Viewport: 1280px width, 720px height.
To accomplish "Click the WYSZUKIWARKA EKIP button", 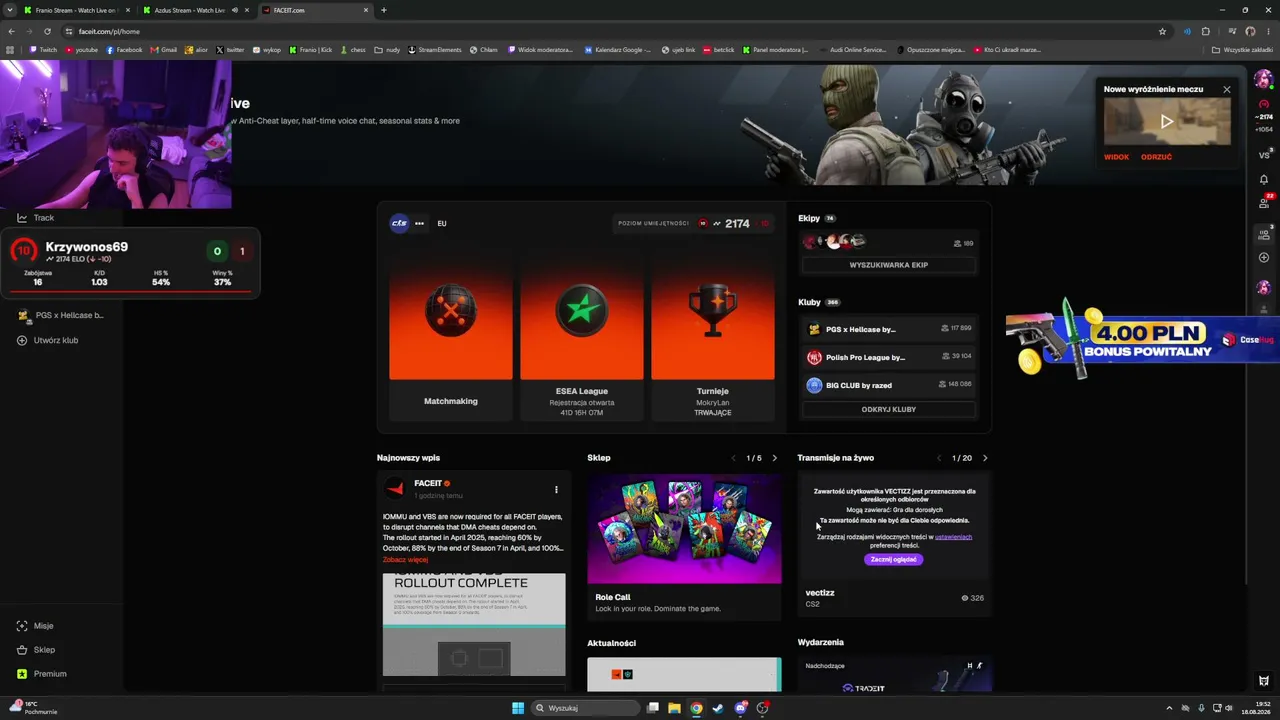I will (x=888, y=265).
